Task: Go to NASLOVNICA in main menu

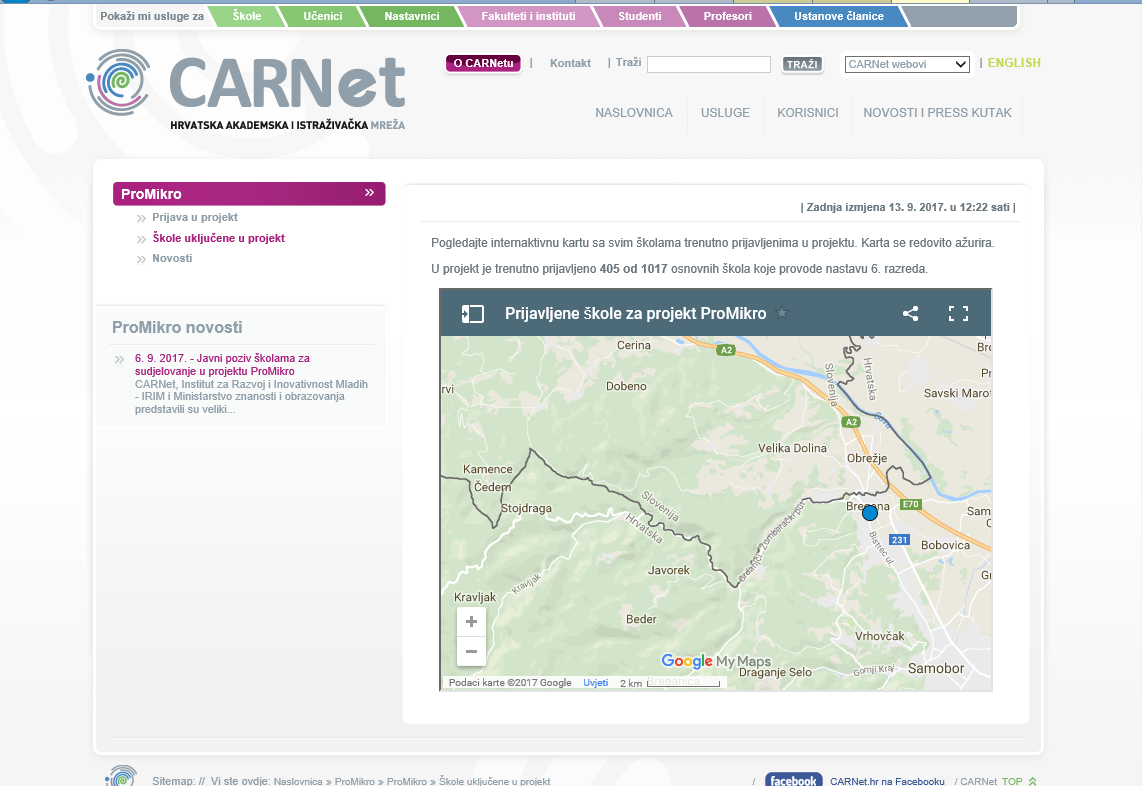Action: (634, 113)
